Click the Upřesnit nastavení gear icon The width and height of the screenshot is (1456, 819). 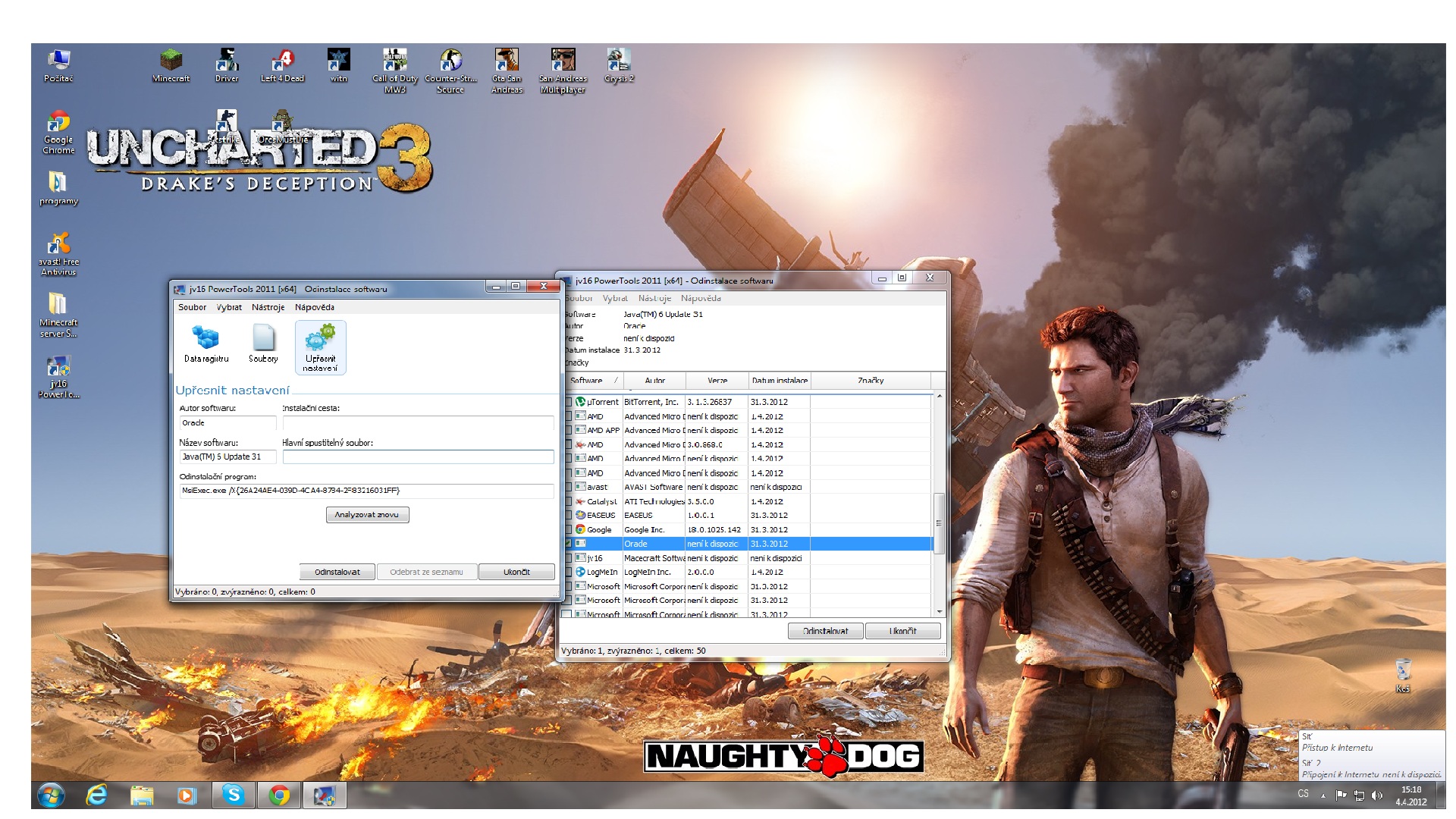point(320,339)
